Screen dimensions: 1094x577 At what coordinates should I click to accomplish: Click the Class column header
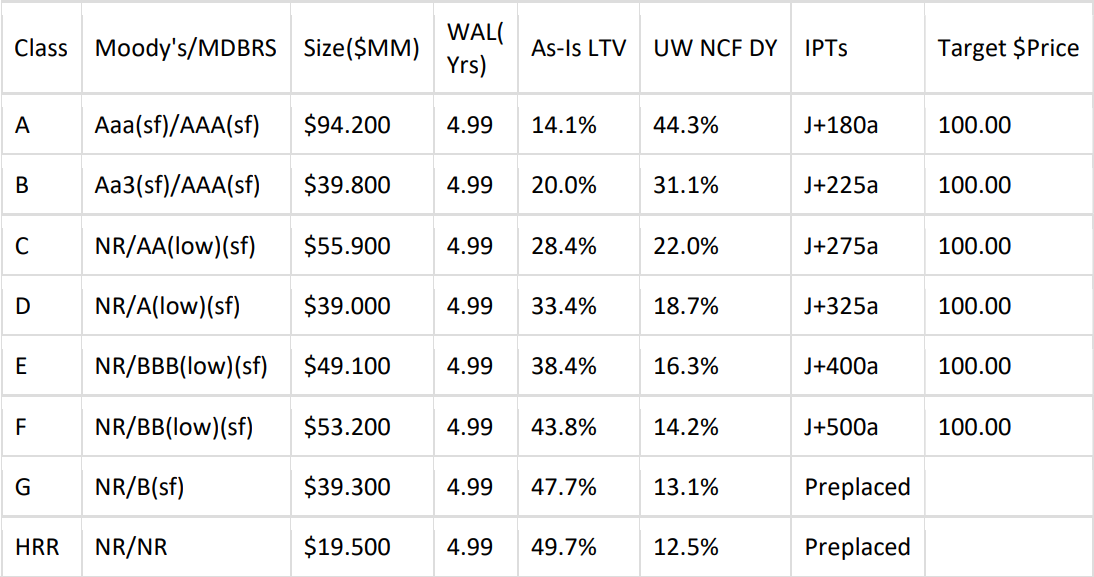tap(41, 48)
